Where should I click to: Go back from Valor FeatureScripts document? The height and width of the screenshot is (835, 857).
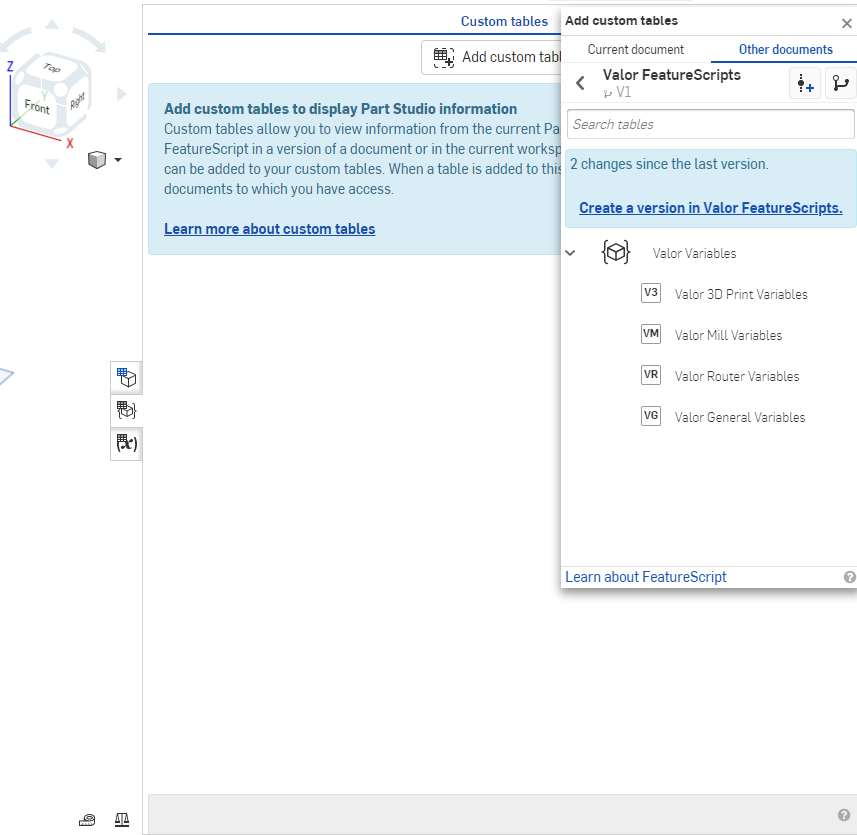(x=580, y=83)
